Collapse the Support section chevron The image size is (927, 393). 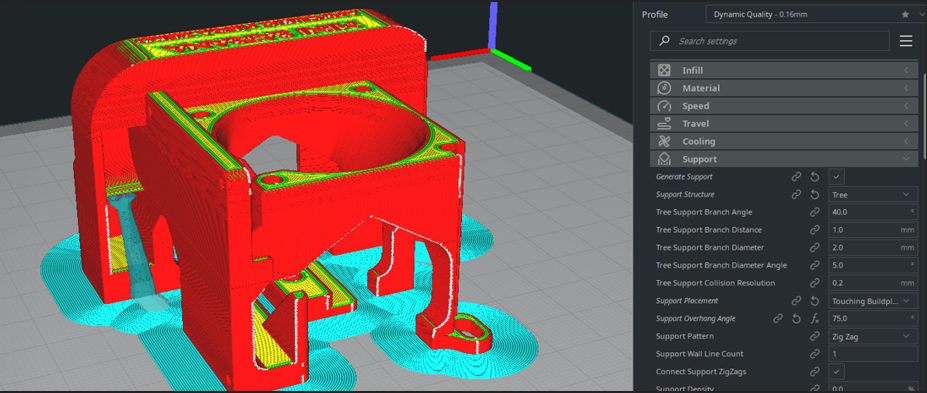click(x=906, y=159)
